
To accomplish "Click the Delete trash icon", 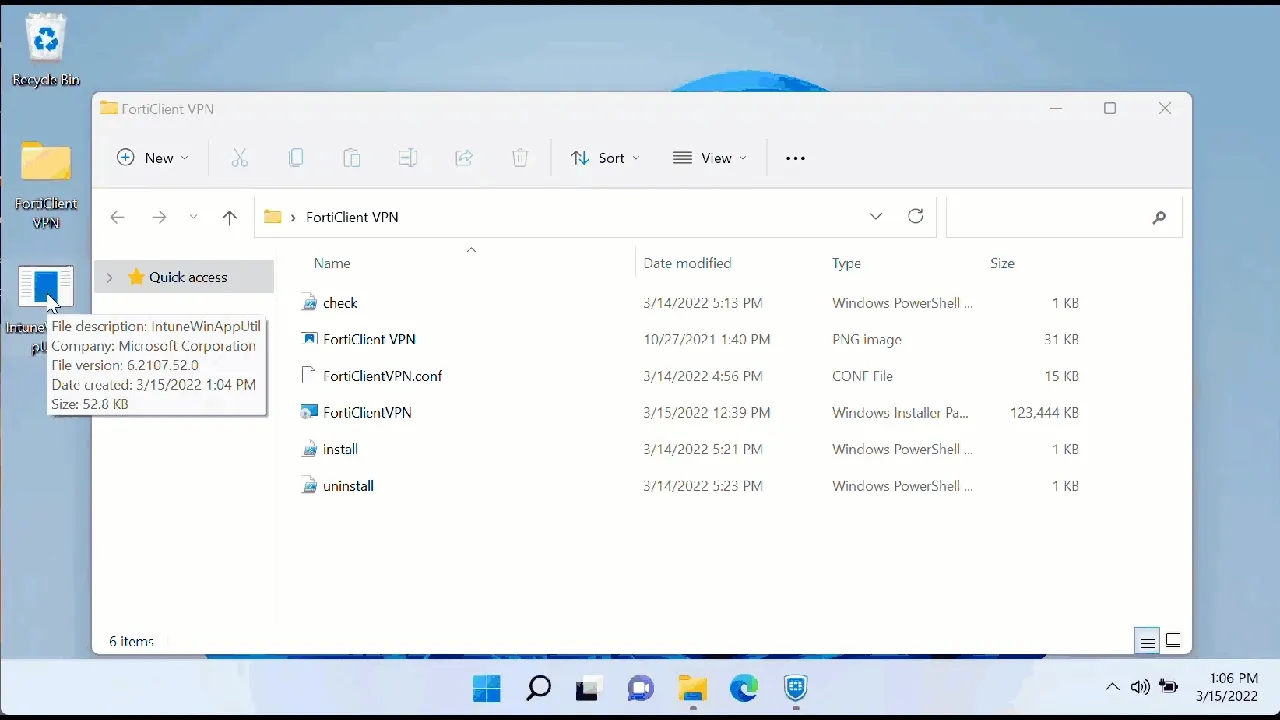I will pos(520,158).
